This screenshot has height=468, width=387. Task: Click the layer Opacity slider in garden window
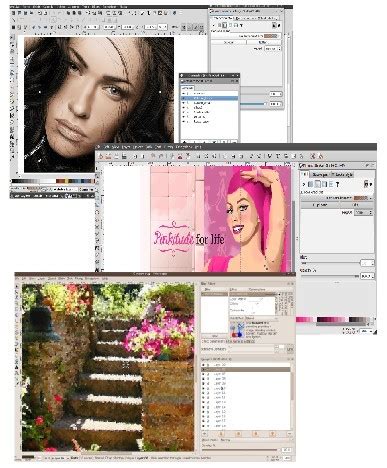[240, 450]
